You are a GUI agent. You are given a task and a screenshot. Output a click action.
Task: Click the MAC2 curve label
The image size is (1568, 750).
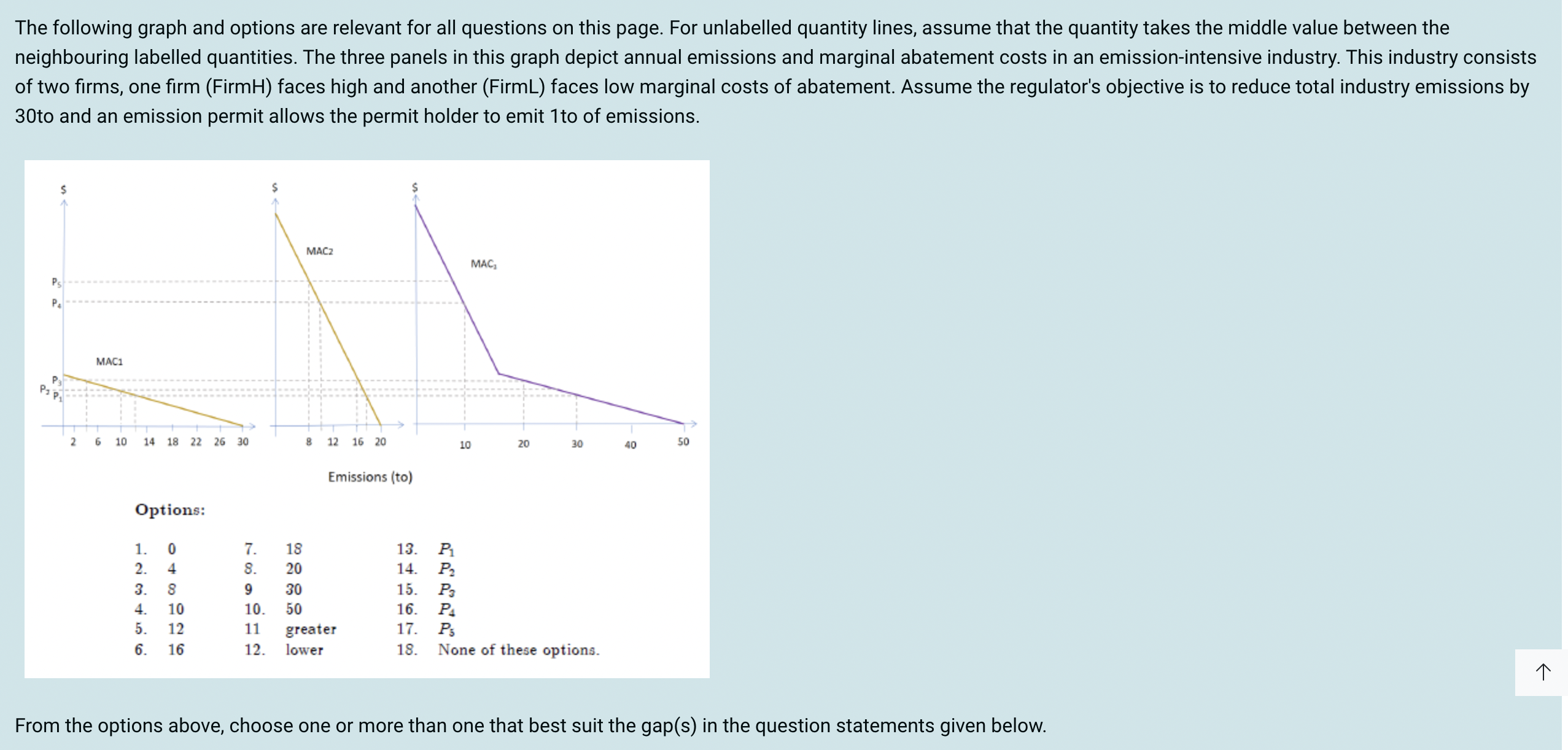click(x=319, y=251)
